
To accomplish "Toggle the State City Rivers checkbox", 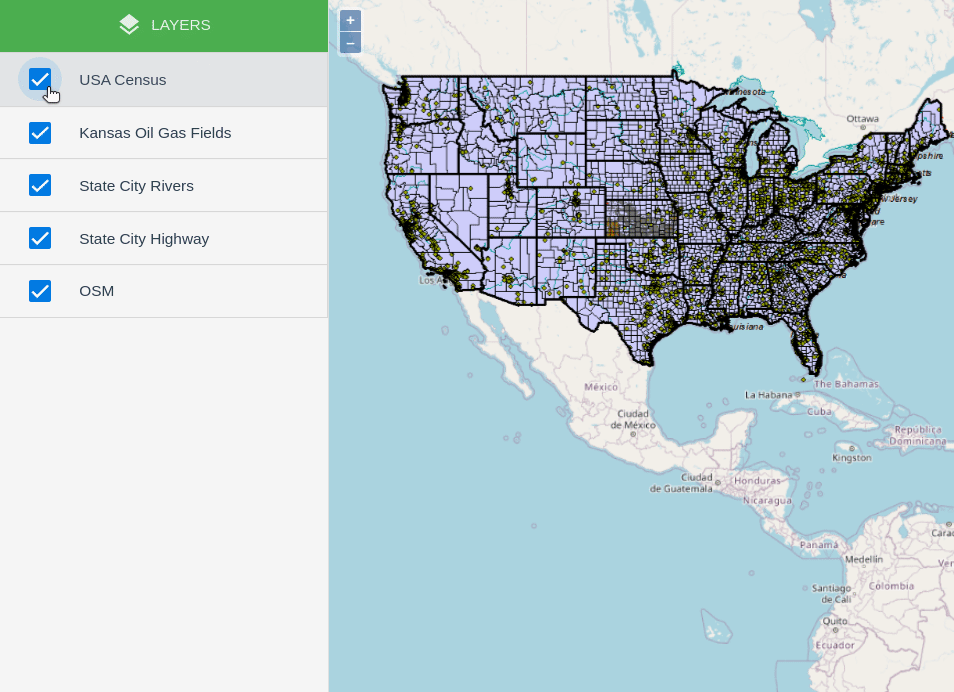I will point(40,185).
